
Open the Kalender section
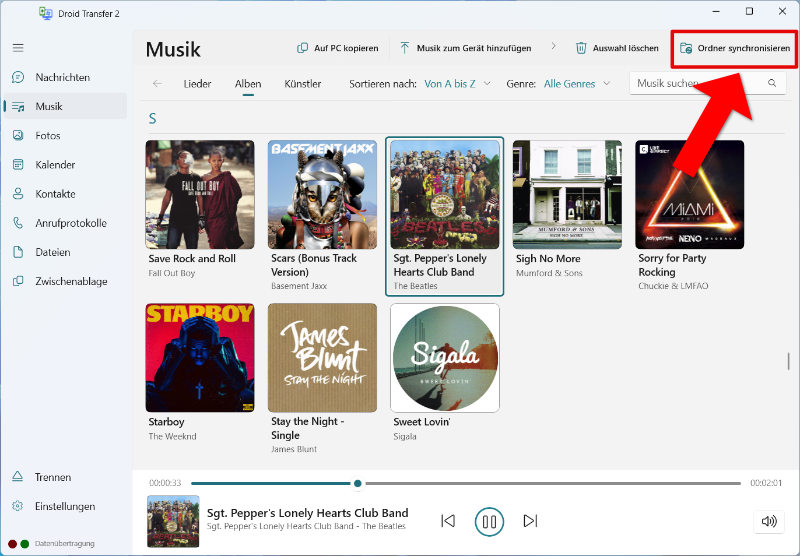click(65, 164)
